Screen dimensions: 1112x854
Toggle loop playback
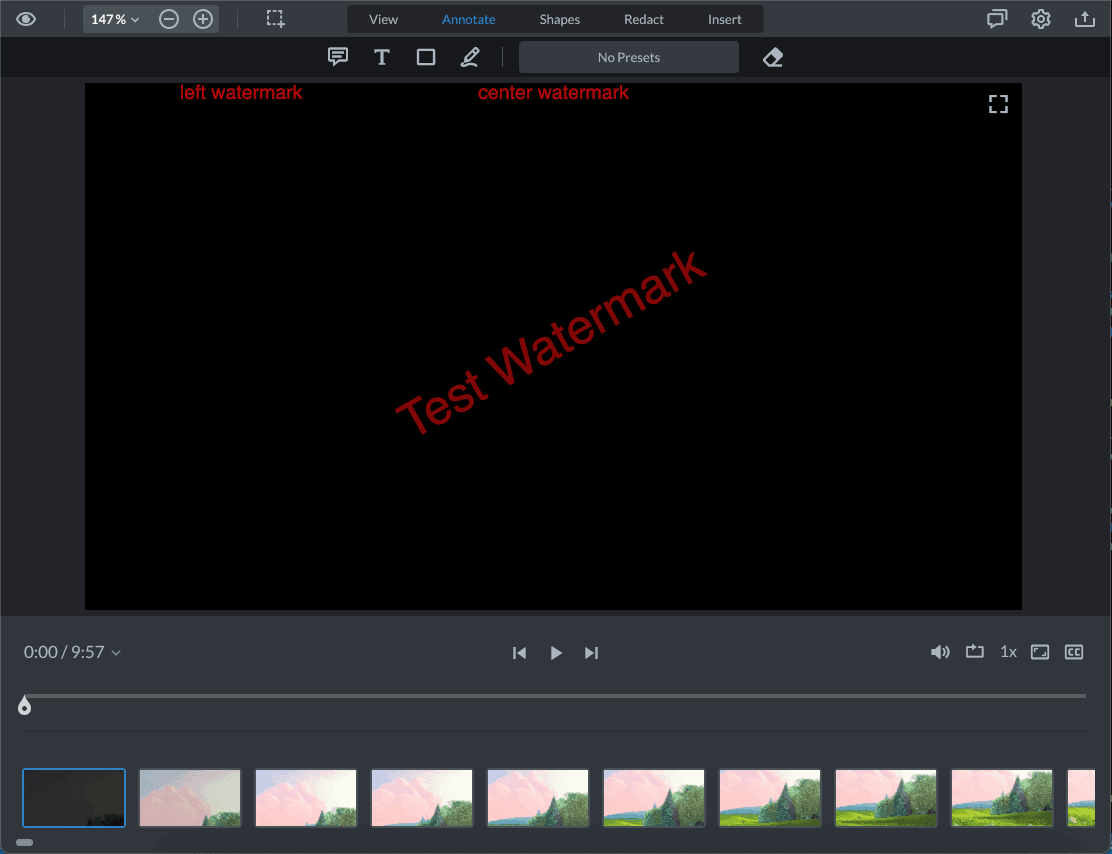[x=975, y=652]
